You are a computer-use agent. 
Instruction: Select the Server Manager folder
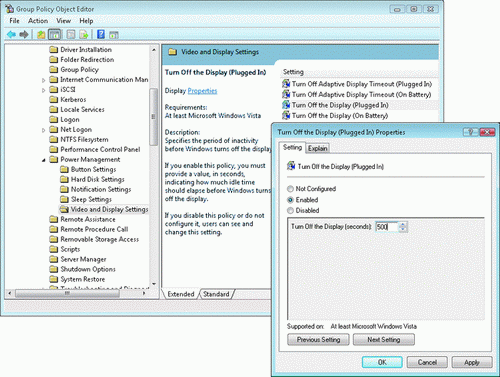78,260
